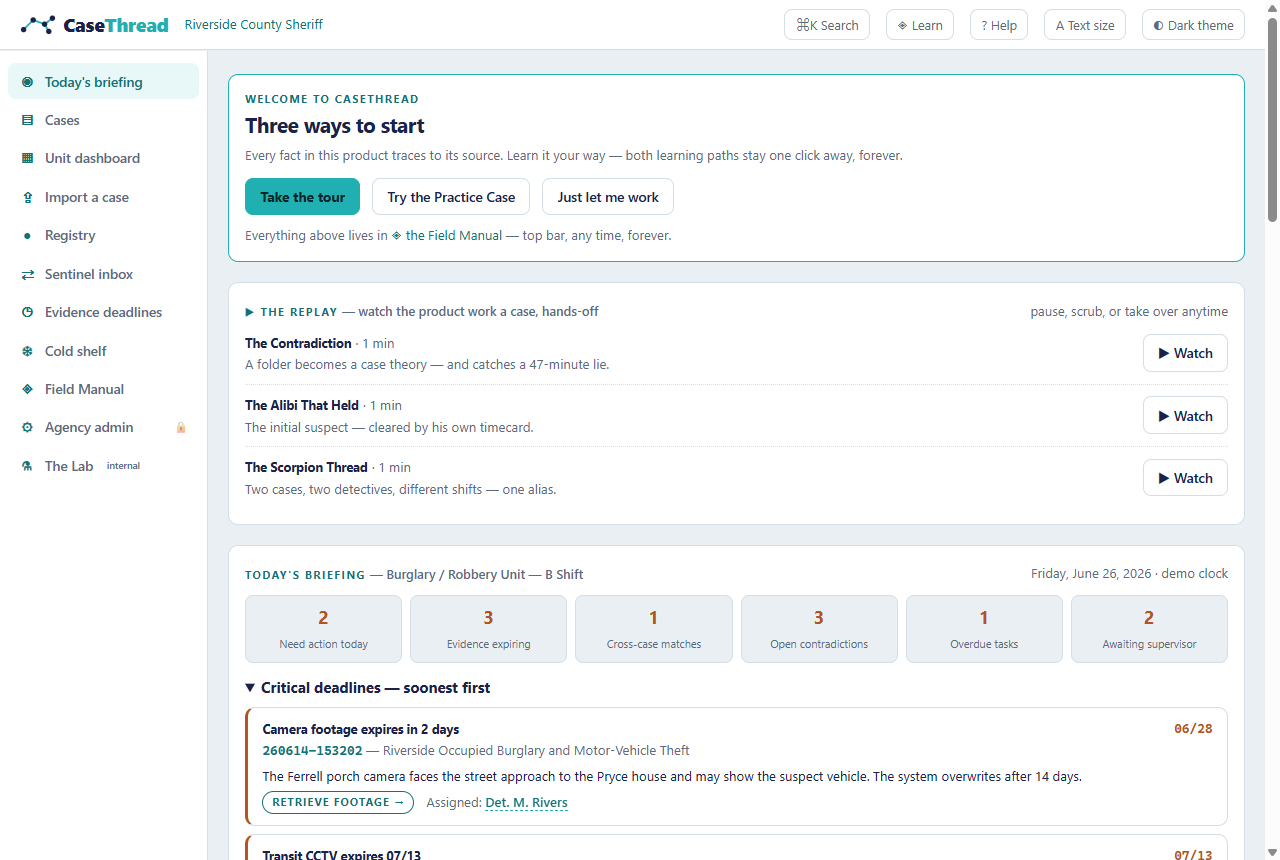Click the Sentinel inbox arrows icon
1280x860 pixels.
pyautogui.click(x=27, y=274)
